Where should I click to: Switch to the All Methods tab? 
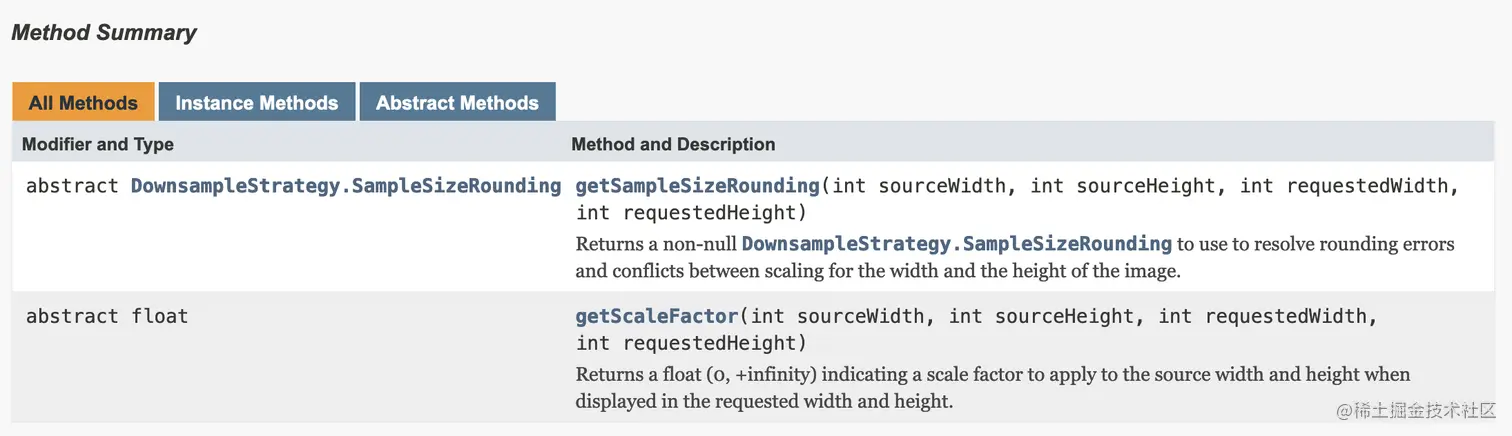83,103
